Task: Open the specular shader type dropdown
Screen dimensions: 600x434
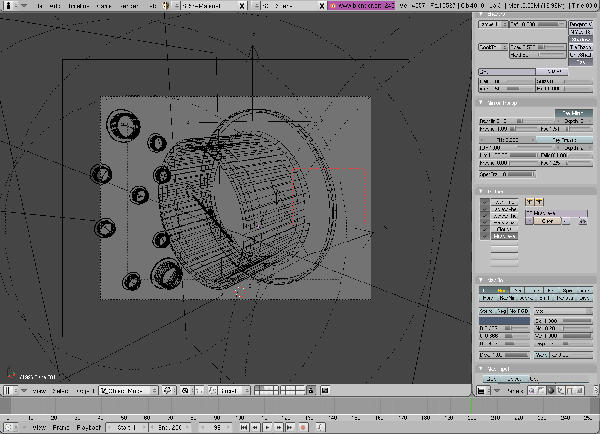Action: tap(493, 47)
